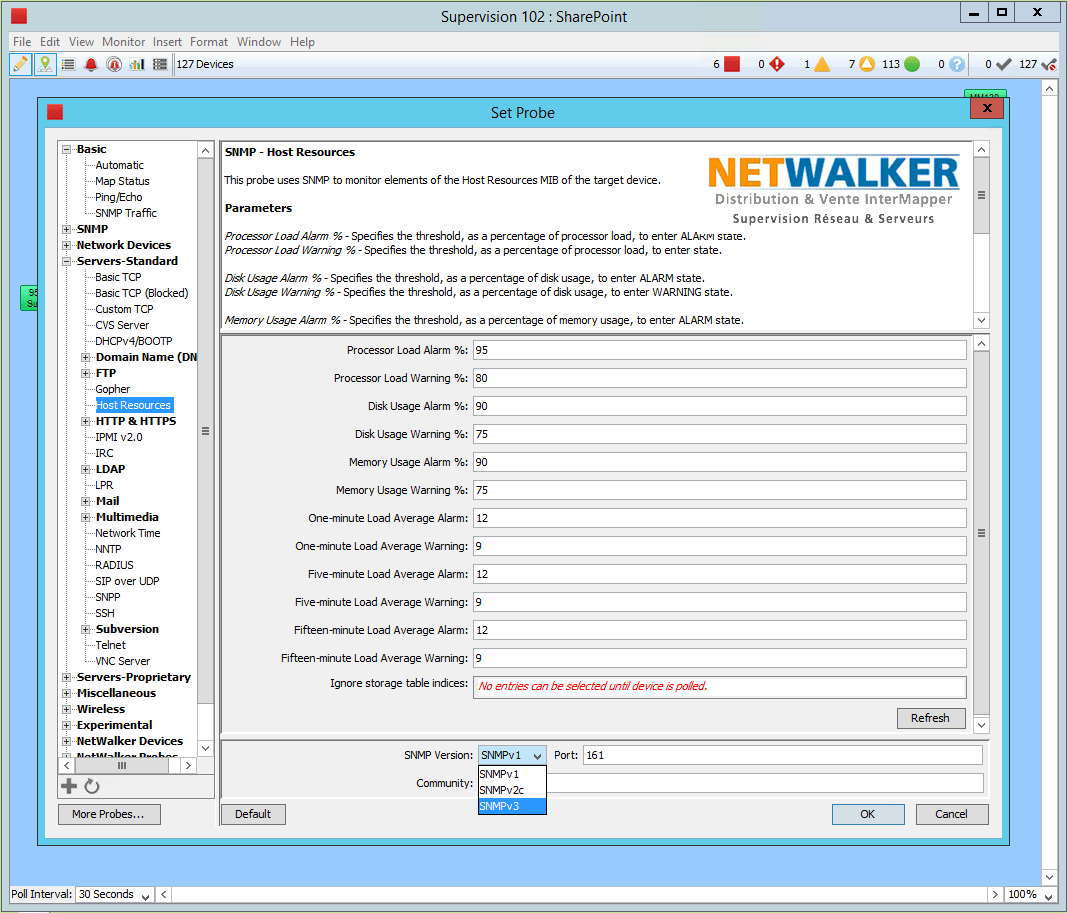Open the Format menu
The image size is (1067, 913).
(x=209, y=42)
